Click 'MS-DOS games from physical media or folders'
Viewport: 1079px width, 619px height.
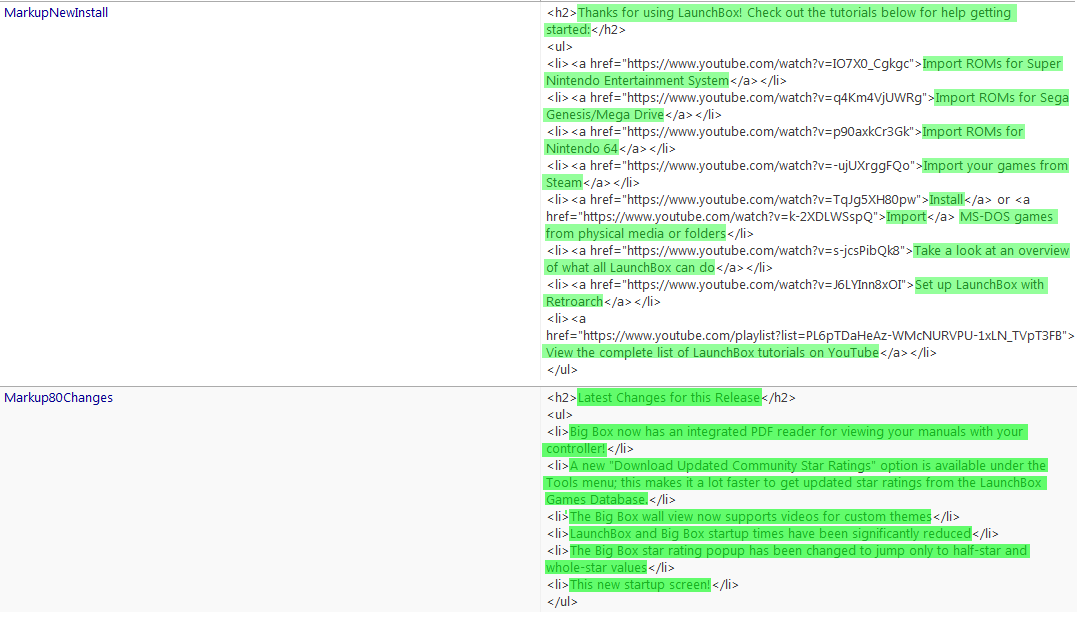(802, 225)
